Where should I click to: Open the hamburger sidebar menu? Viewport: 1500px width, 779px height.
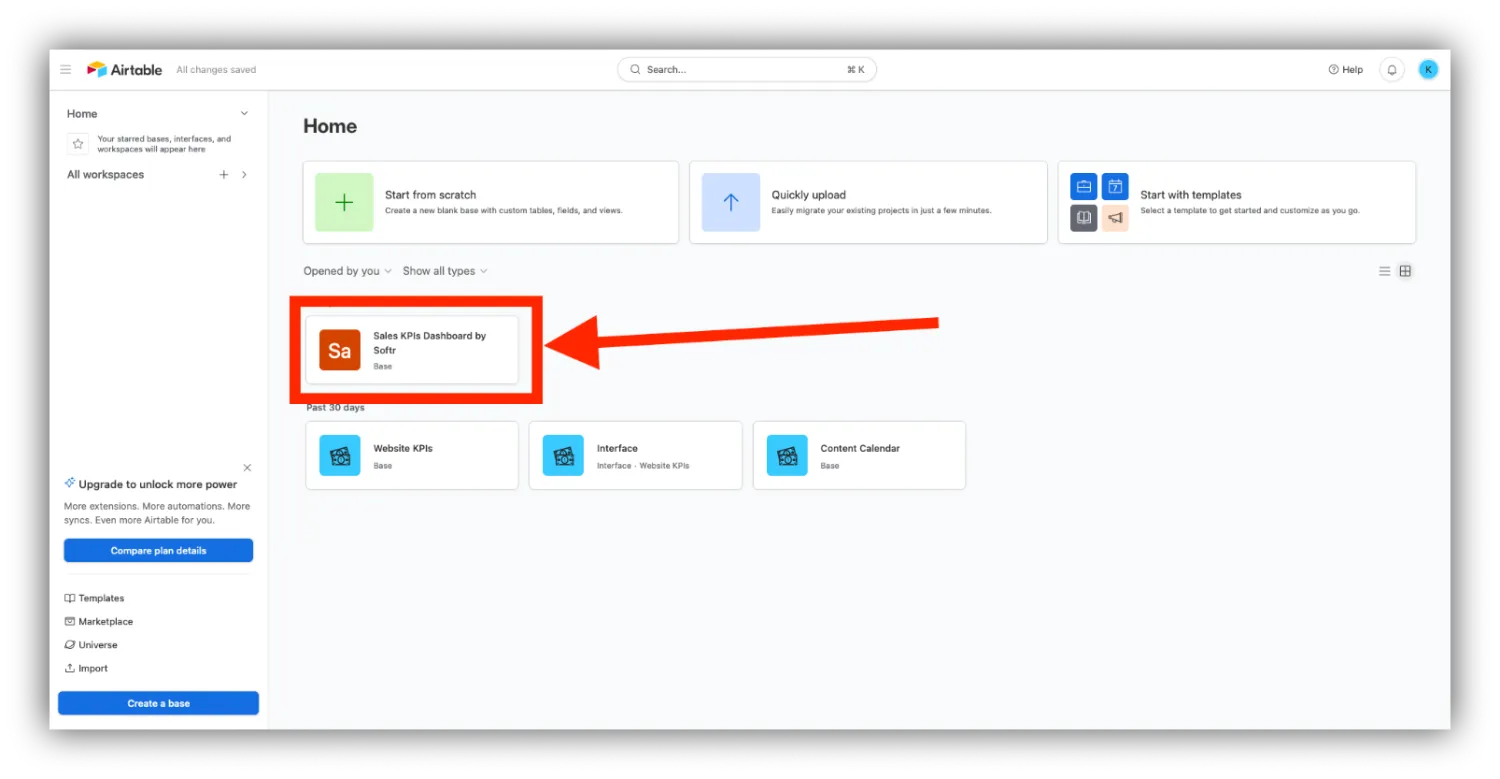point(66,70)
